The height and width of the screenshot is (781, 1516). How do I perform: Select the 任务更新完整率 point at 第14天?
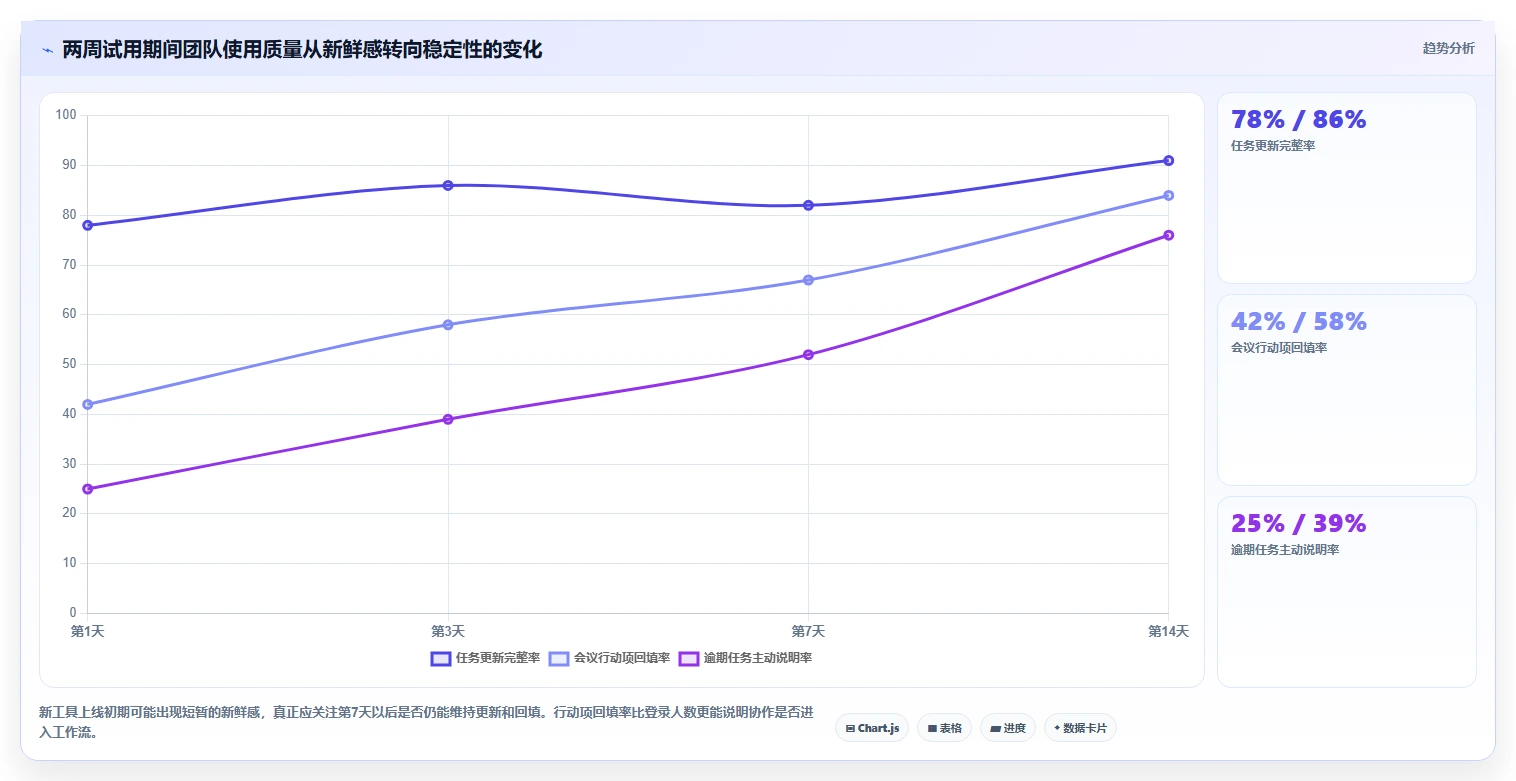(x=1168, y=160)
